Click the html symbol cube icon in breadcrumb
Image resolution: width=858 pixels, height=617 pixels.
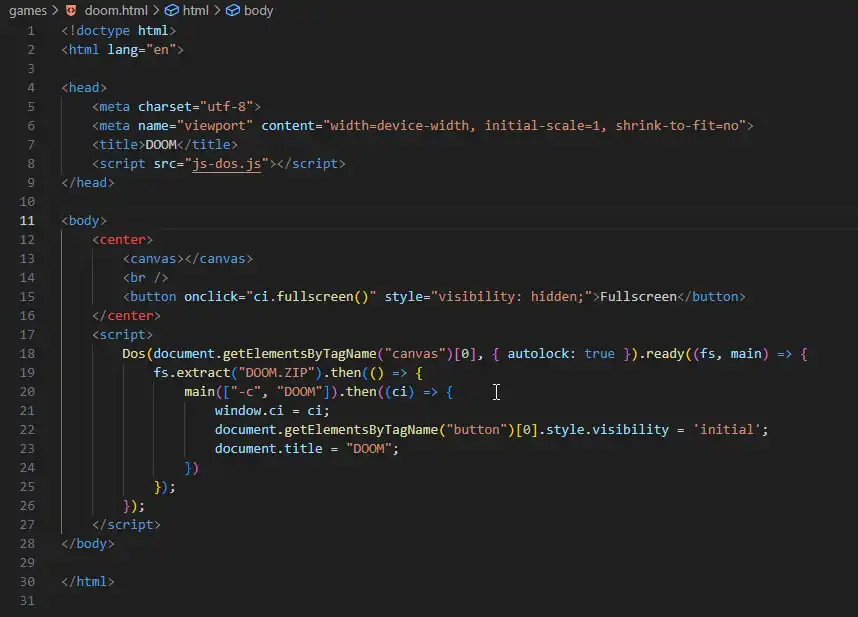click(x=172, y=10)
